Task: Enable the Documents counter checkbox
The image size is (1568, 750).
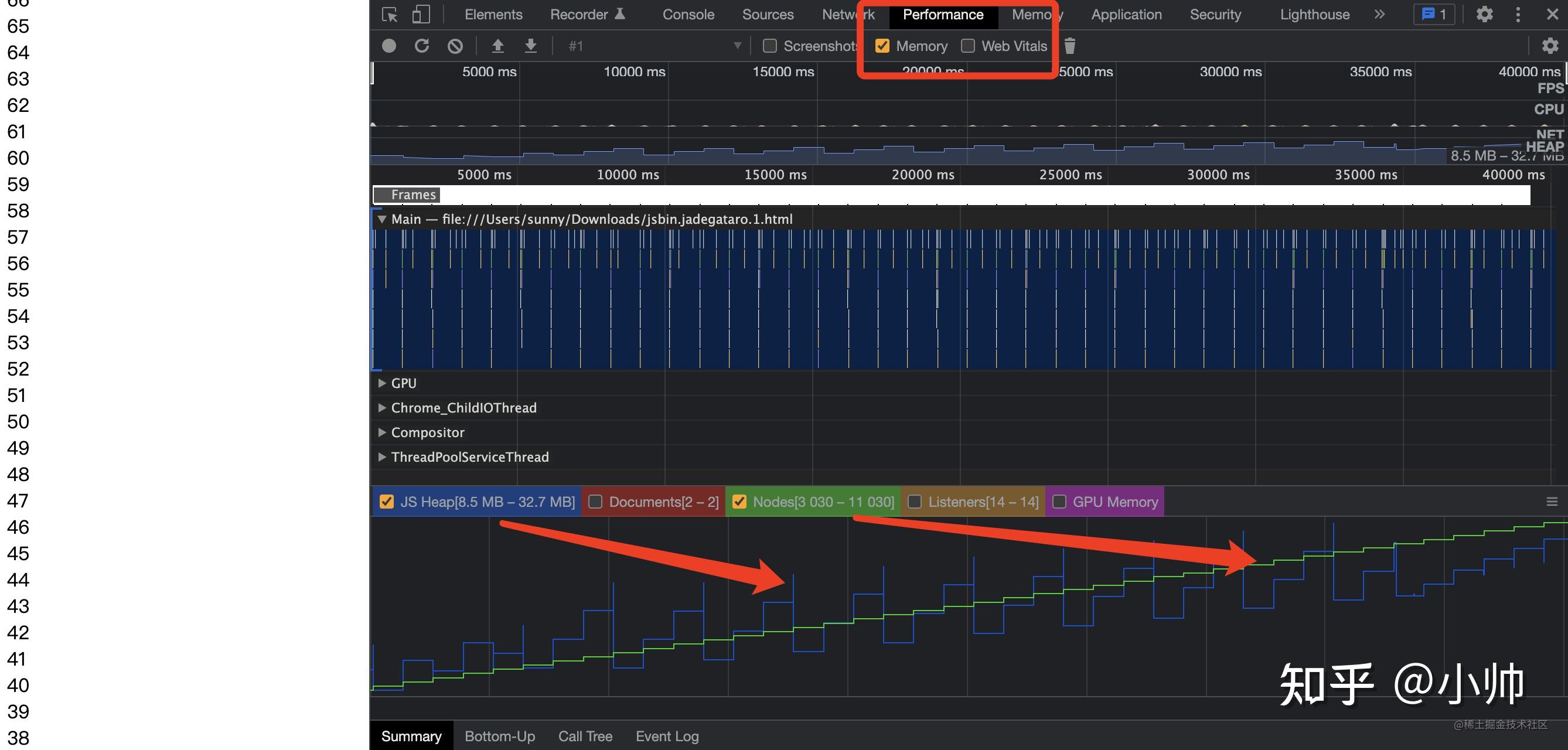Action: tap(595, 502)
